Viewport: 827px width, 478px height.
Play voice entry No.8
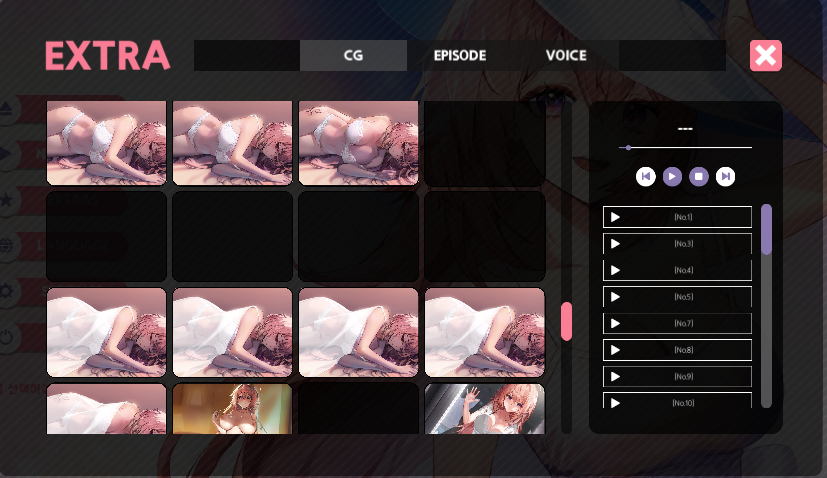coord(615,350)
